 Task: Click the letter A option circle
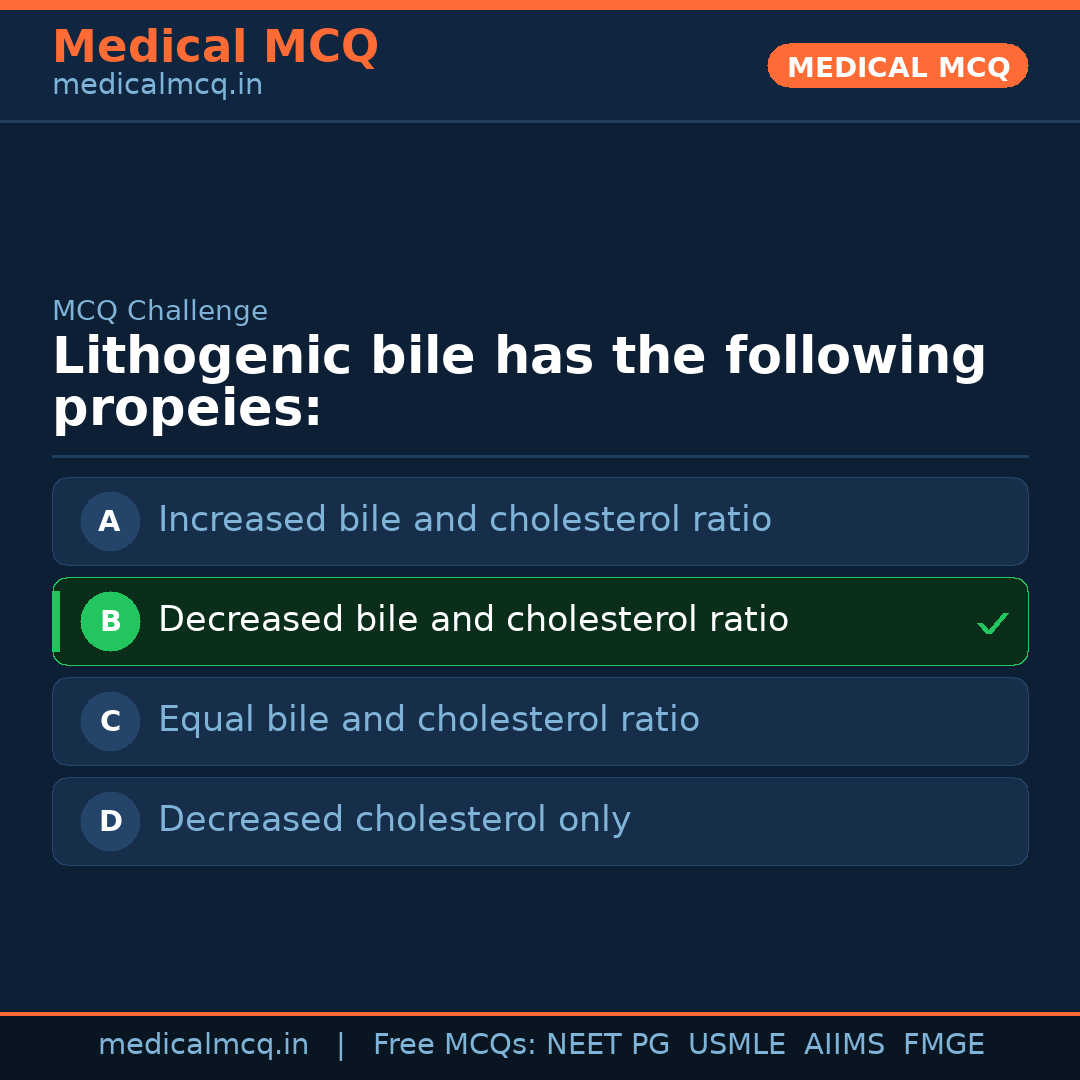pyautogui.click(x=110, y=521)
